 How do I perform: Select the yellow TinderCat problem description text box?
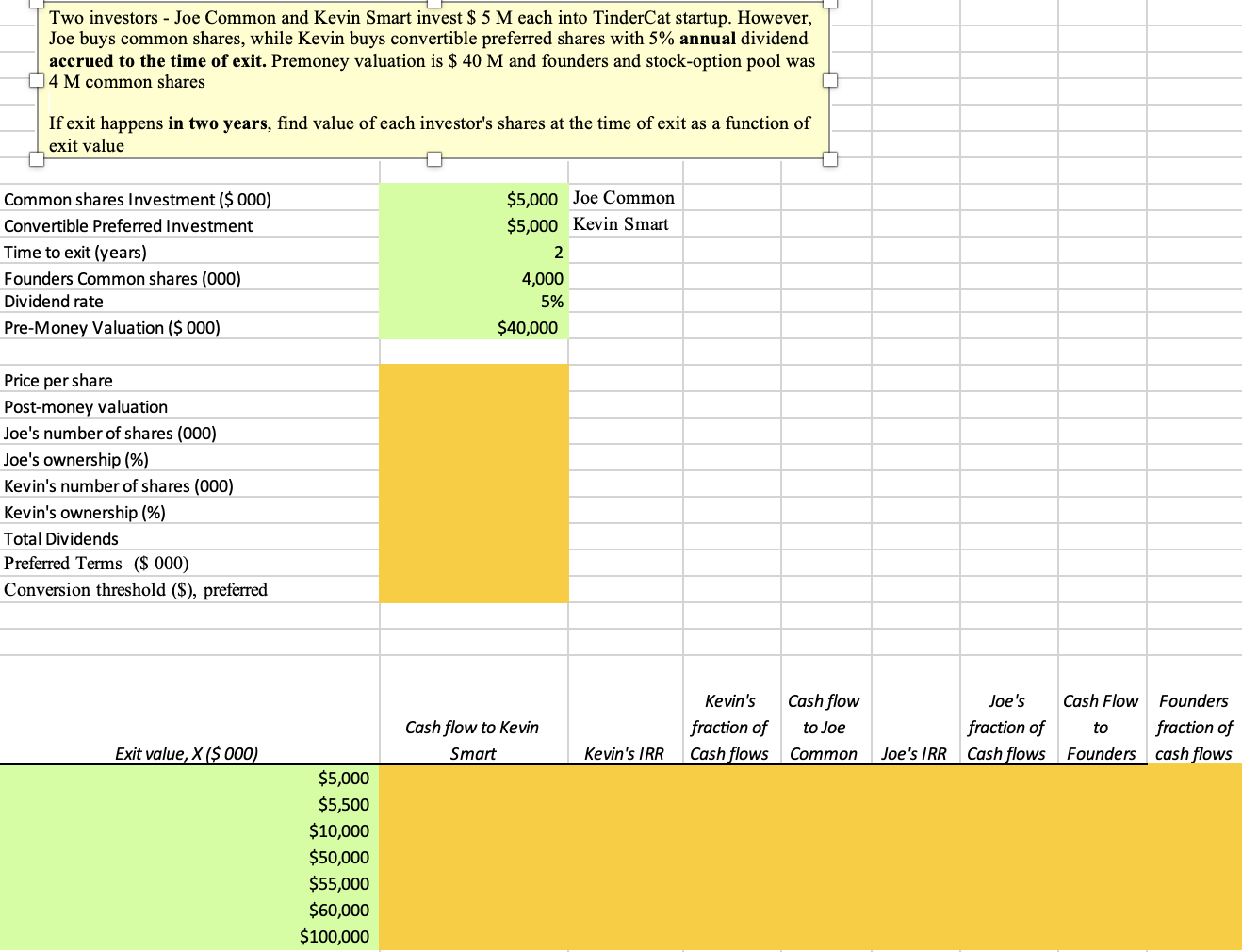tap(433, 81)
